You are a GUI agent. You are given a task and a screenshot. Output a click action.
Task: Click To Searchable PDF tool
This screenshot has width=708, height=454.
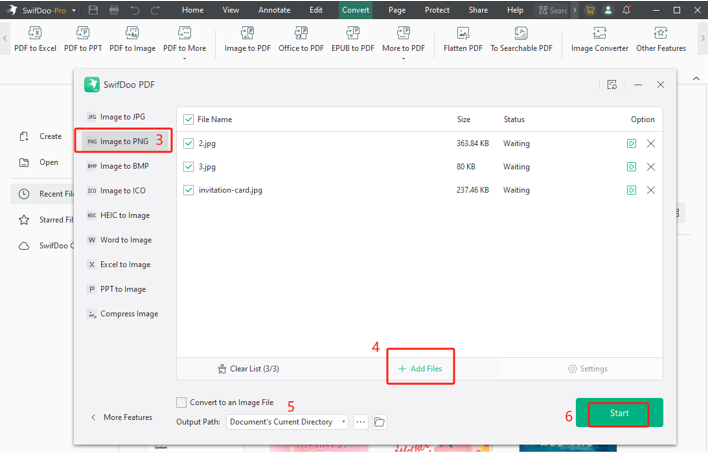pos(521,39)
